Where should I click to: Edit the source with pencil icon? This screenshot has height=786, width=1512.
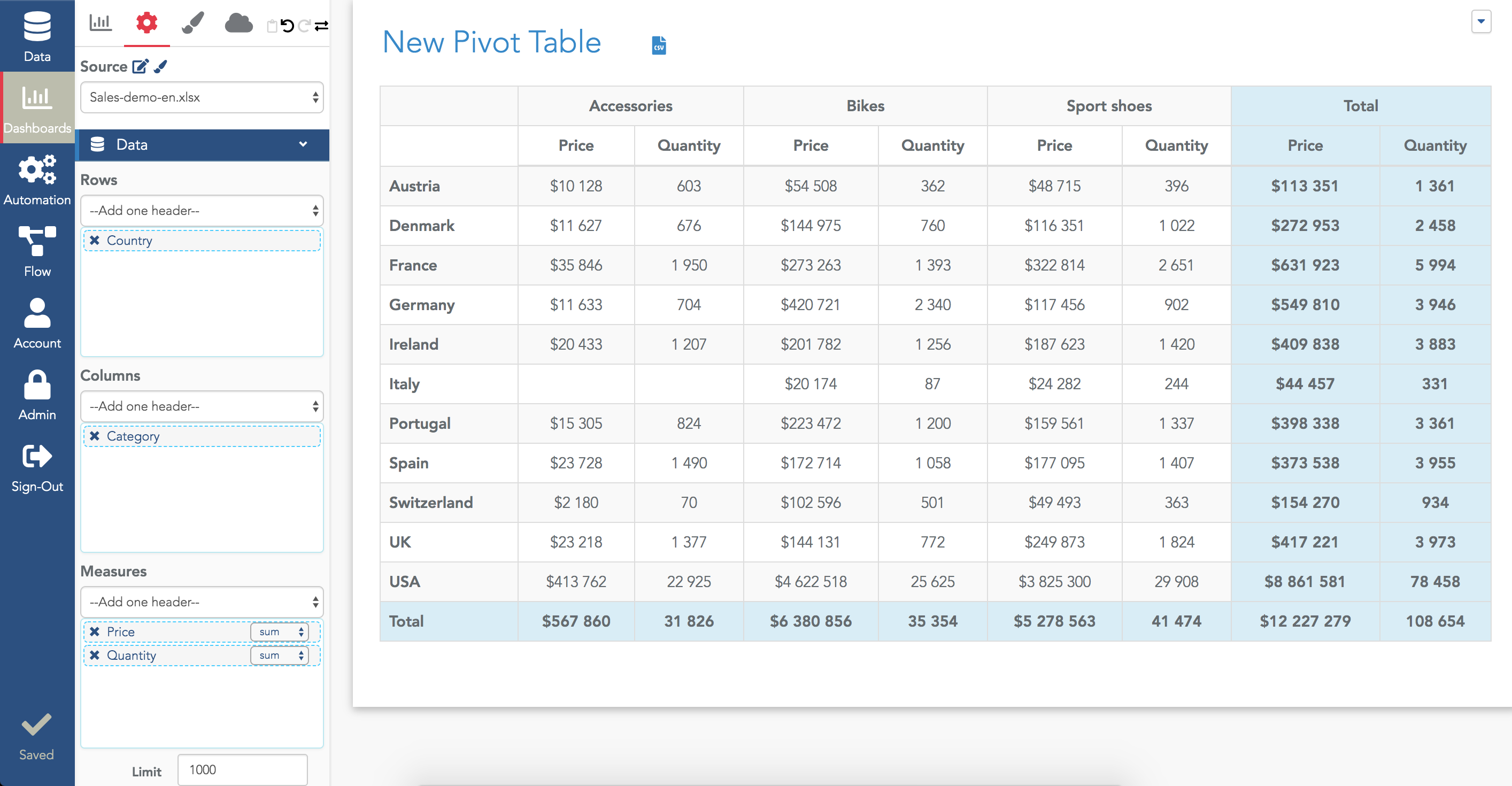click(x=140, y=66)
